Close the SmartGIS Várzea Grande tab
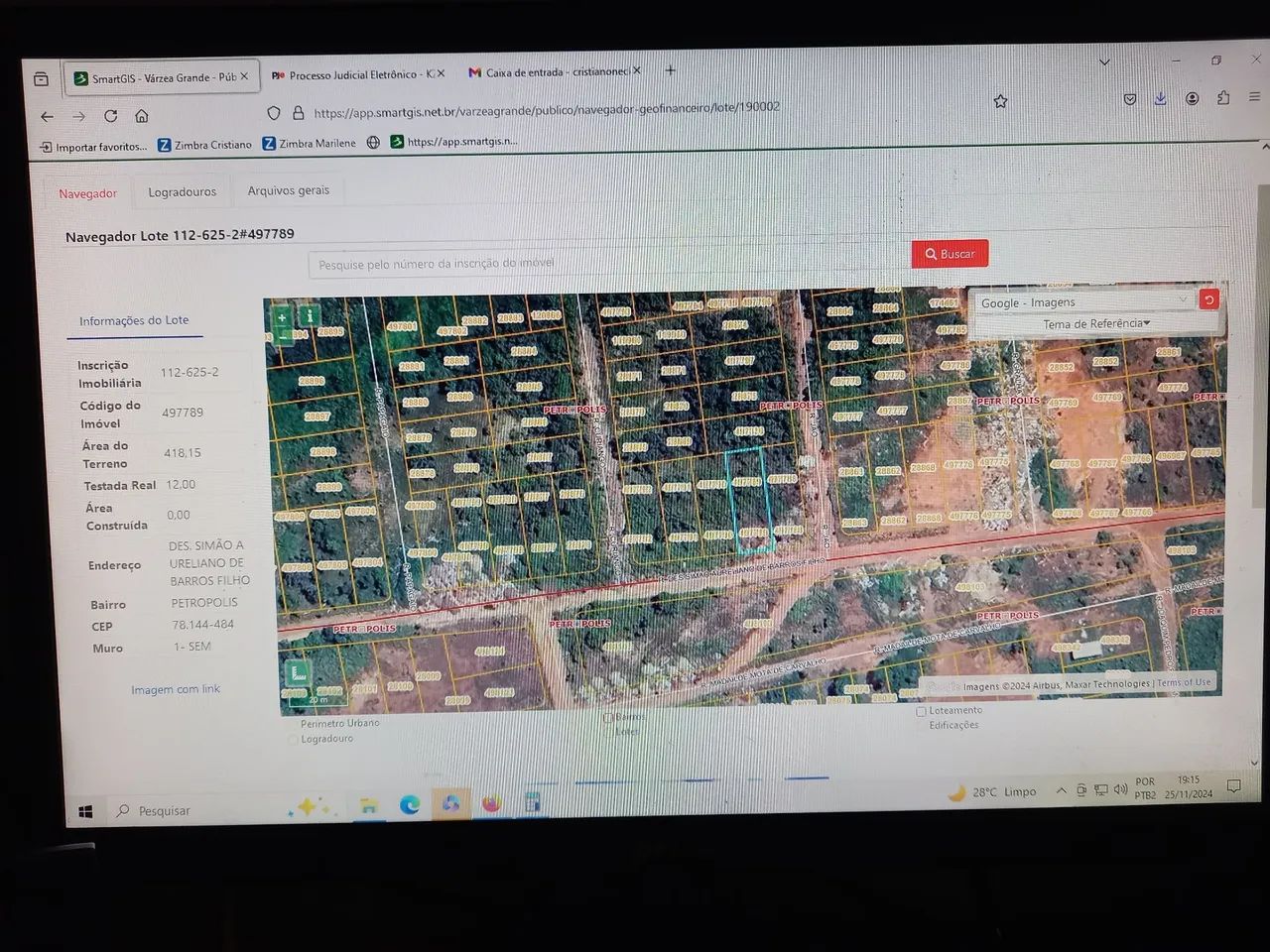The width and height of the screenshot is (1270, 952). pyautogui.click(x=244, y=76)
